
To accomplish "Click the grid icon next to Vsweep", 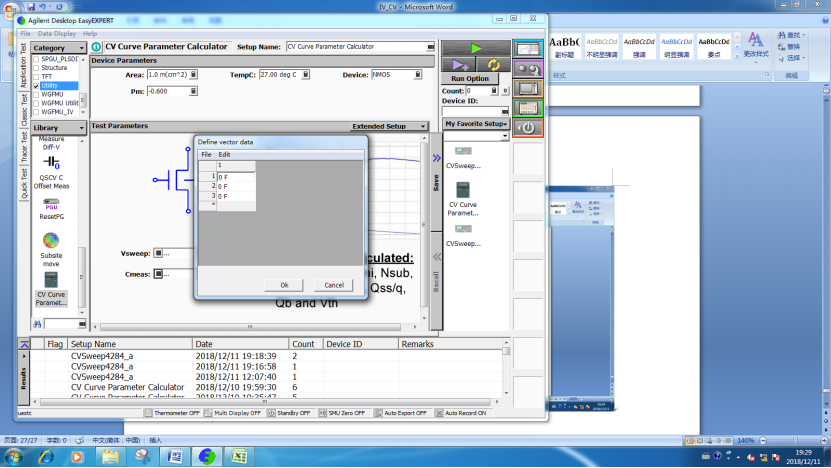I will (x=158, y=253).
